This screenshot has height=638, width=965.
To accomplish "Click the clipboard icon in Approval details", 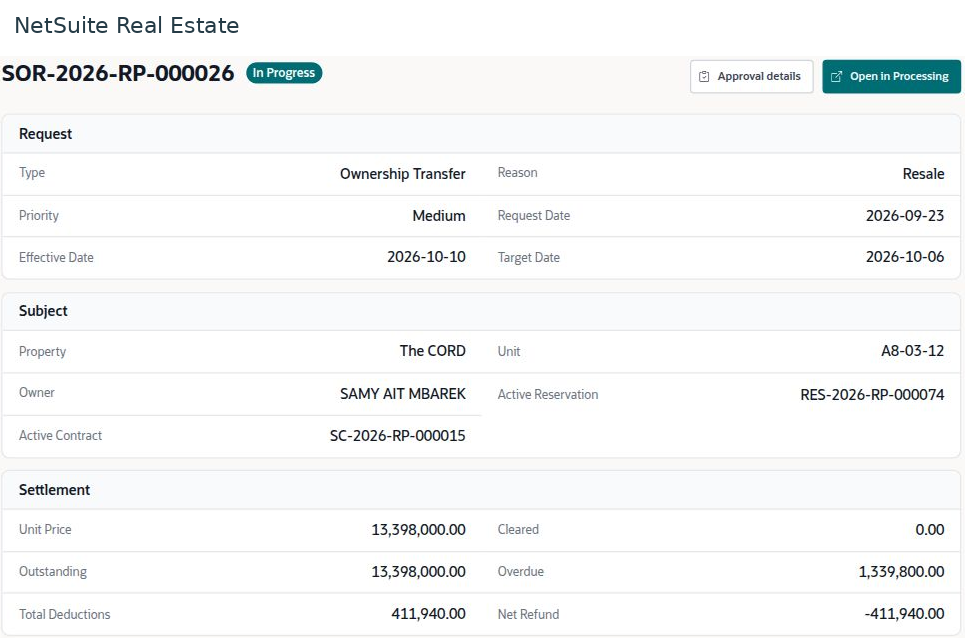I will (704, 77).
